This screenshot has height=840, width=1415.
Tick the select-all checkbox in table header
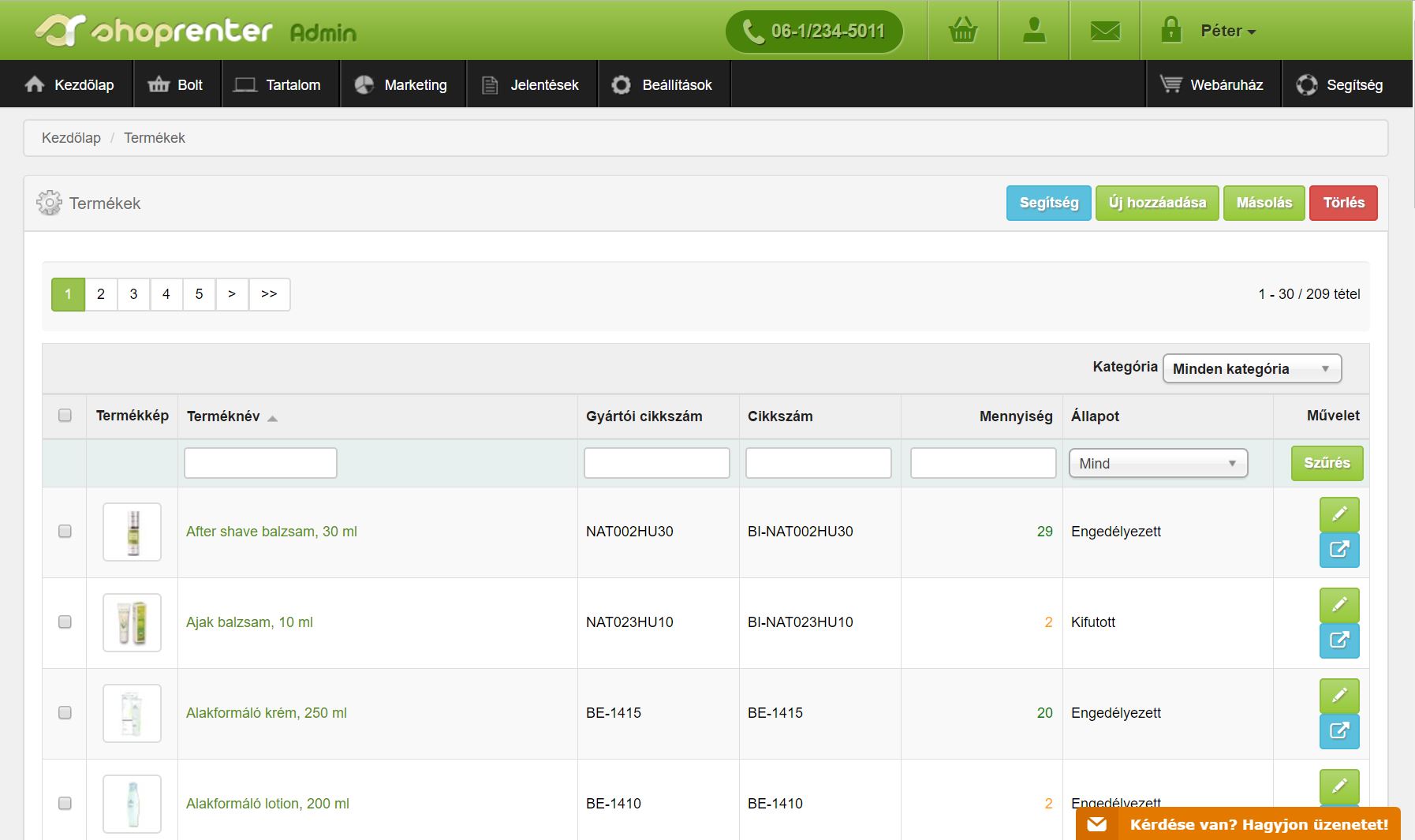[65, 416]
